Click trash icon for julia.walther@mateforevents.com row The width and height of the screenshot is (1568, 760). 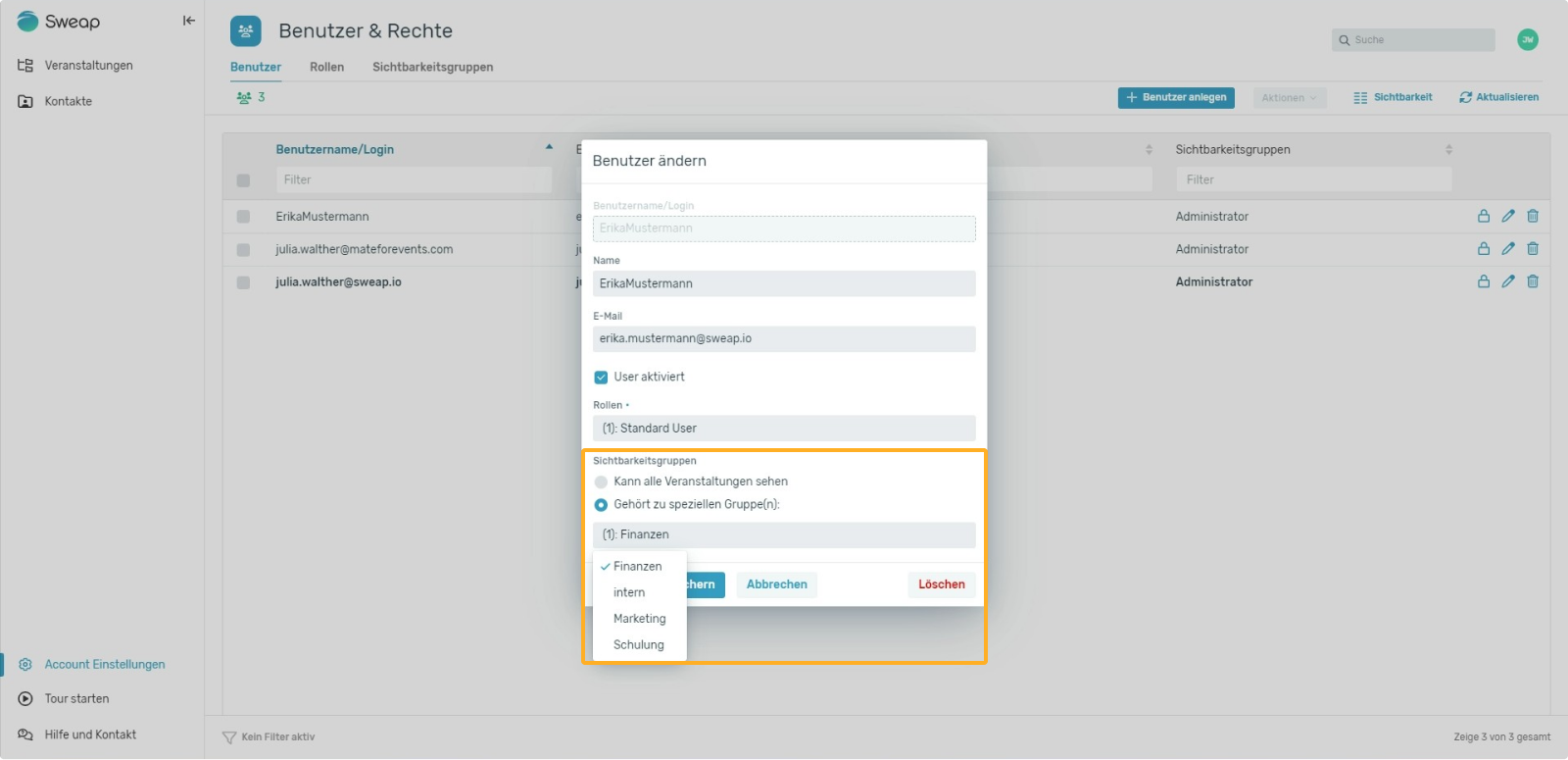point(1533,249)
